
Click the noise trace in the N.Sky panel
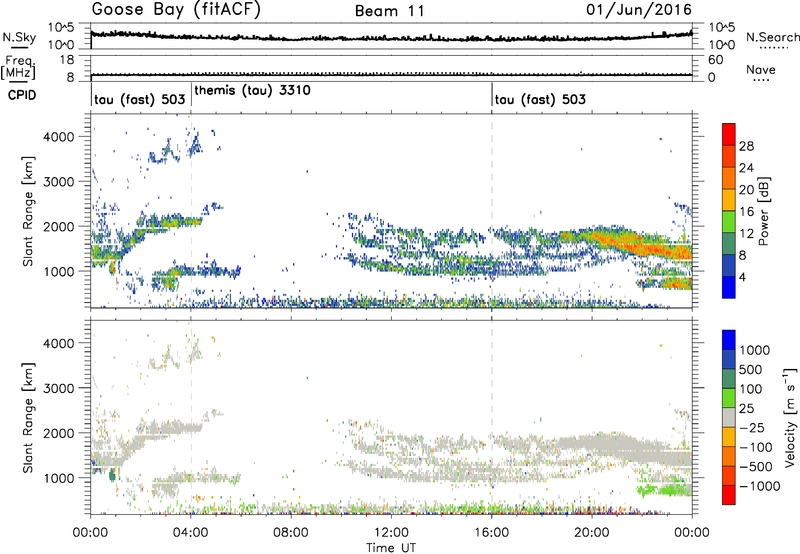coord(391,38)
